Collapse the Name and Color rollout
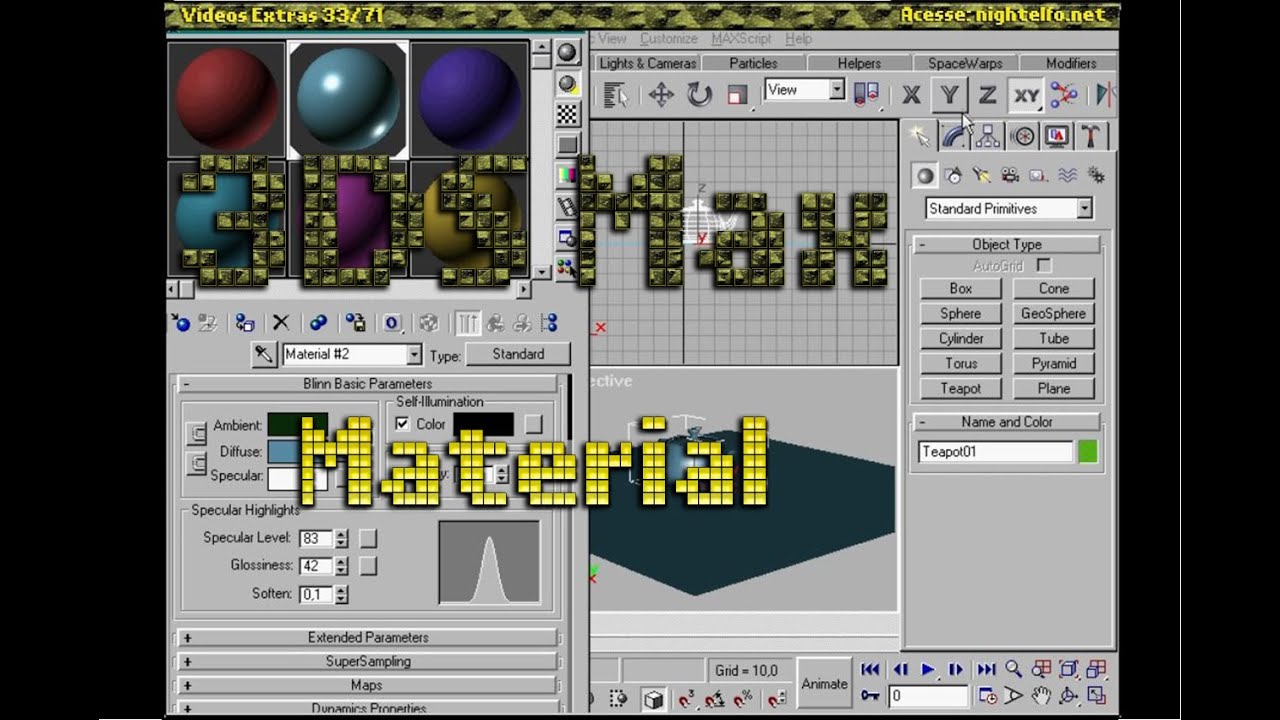The width and height of the screenshot is (1280, 720). click(x=1006, y=422)
